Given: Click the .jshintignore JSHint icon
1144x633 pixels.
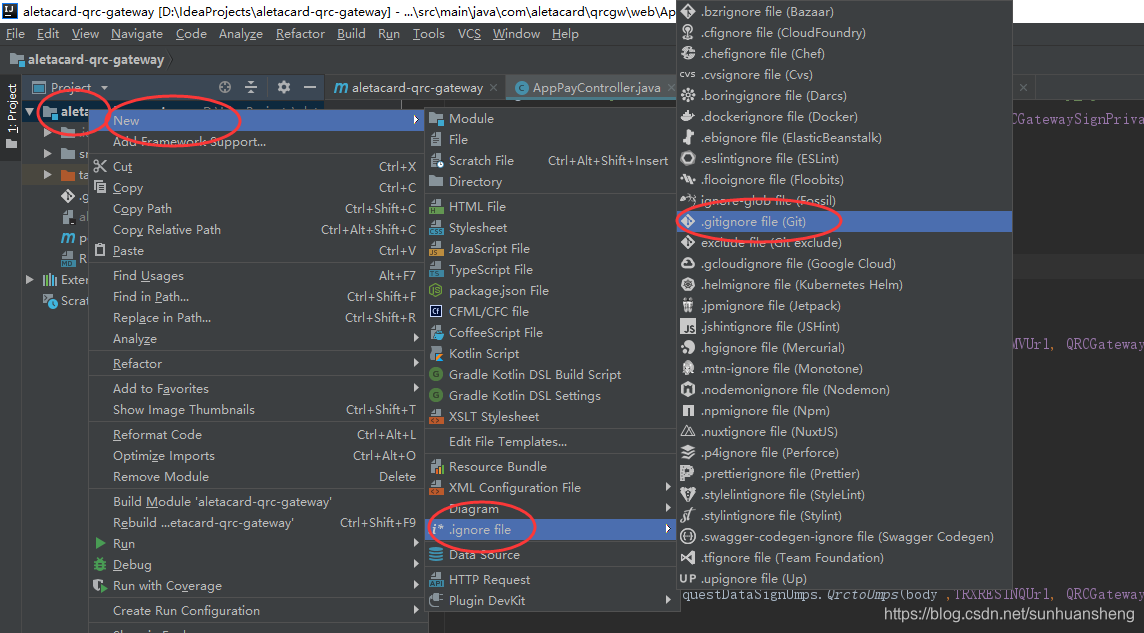Looking at the screenshot, I should (x=688, y=327).
